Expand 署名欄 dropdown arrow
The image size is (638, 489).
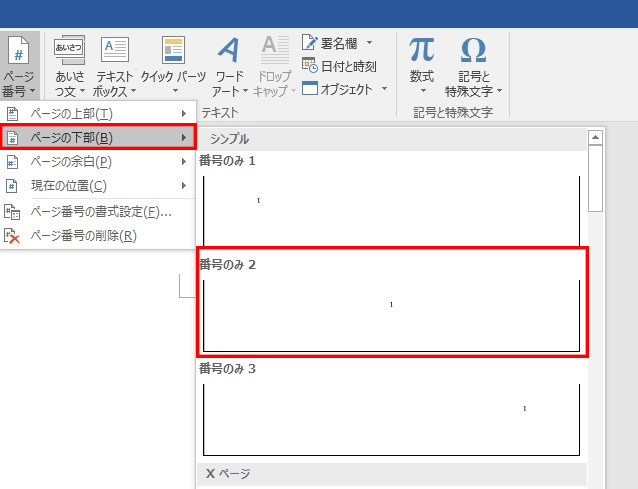(369, 42)
